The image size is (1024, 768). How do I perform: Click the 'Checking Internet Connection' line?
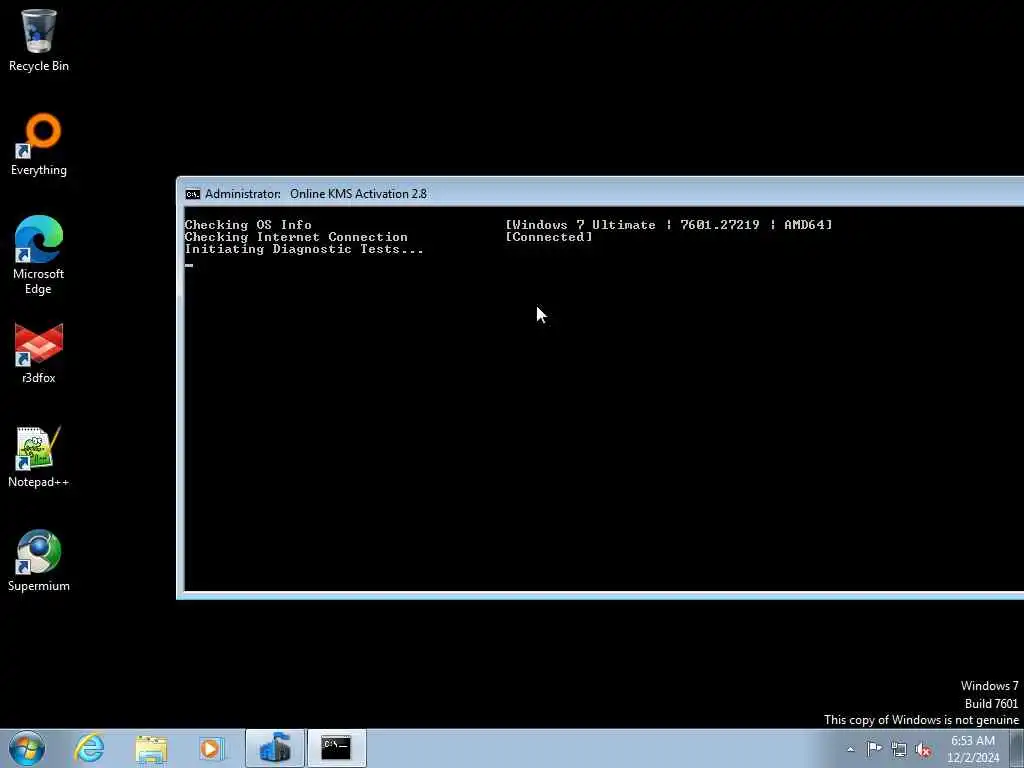click(296, 237)
